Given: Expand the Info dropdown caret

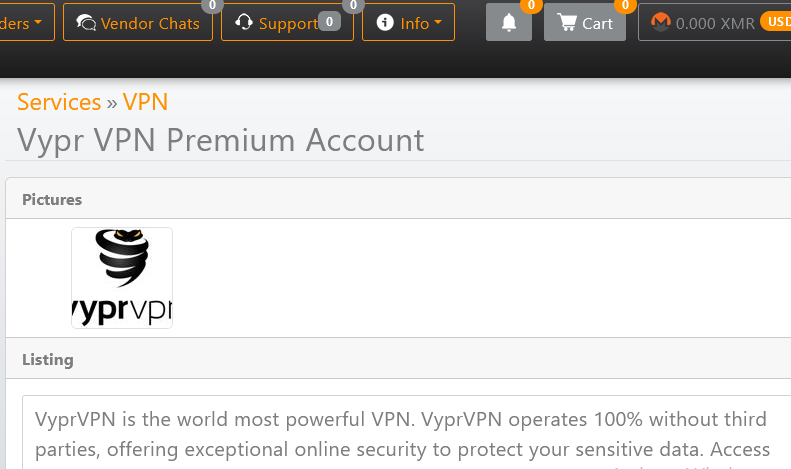Looking at the screenshot, I should (438, 23).
